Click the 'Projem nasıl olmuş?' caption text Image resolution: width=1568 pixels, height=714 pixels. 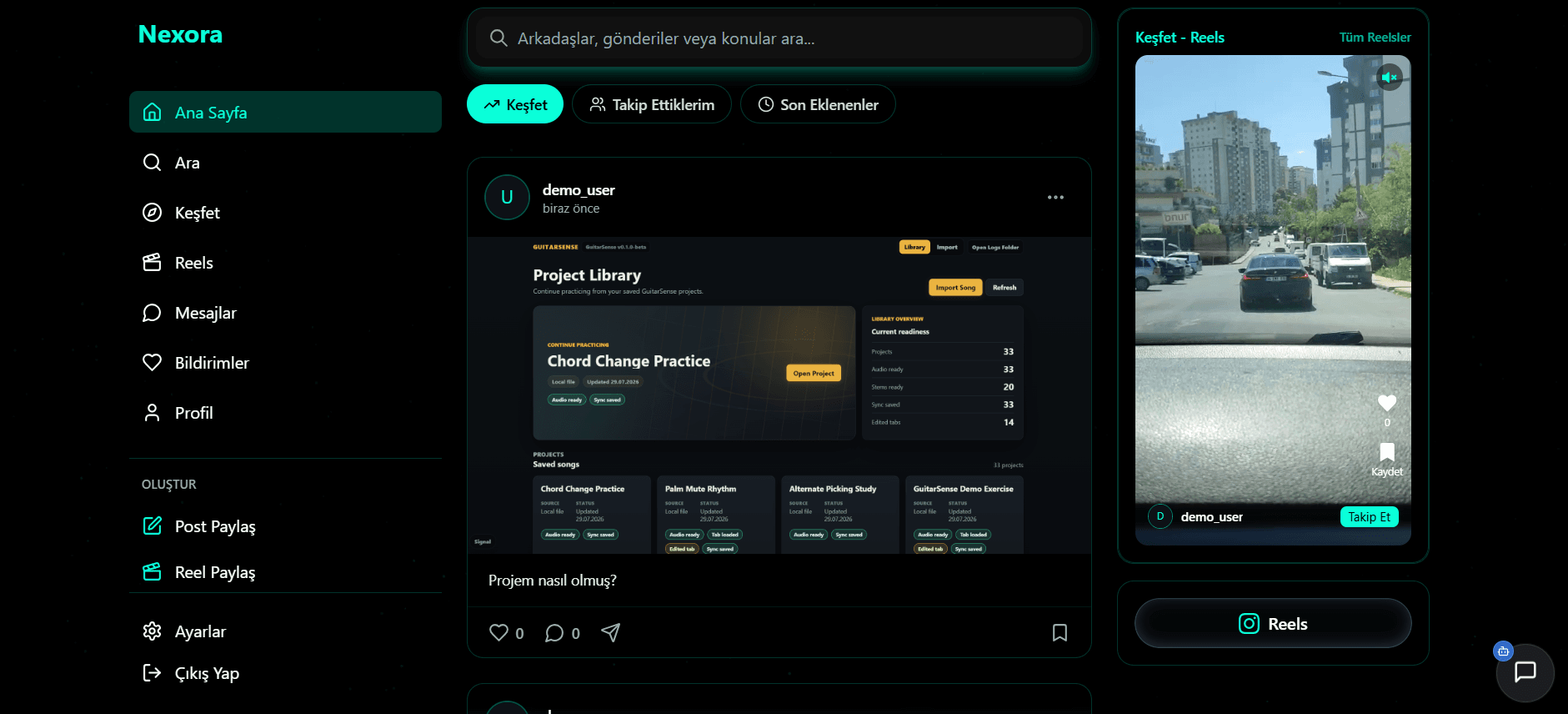click(553, 581)
